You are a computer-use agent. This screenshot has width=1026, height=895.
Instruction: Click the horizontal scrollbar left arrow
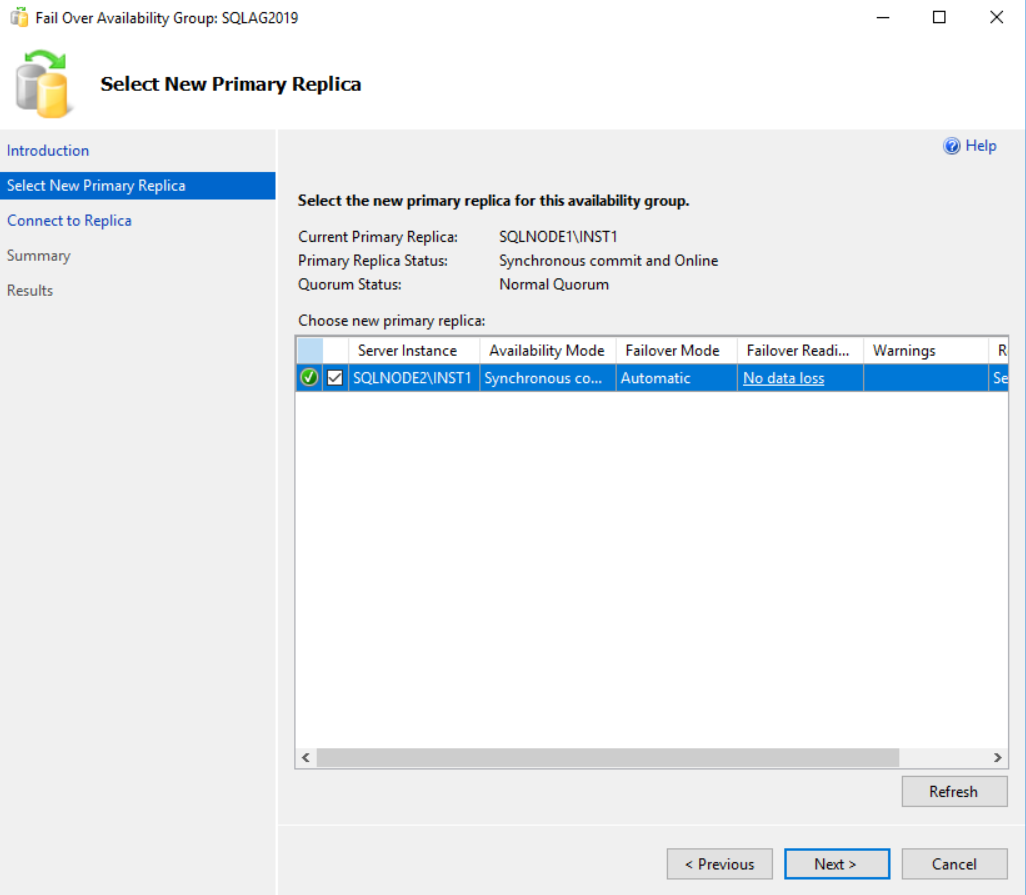[x=305, y=757]
